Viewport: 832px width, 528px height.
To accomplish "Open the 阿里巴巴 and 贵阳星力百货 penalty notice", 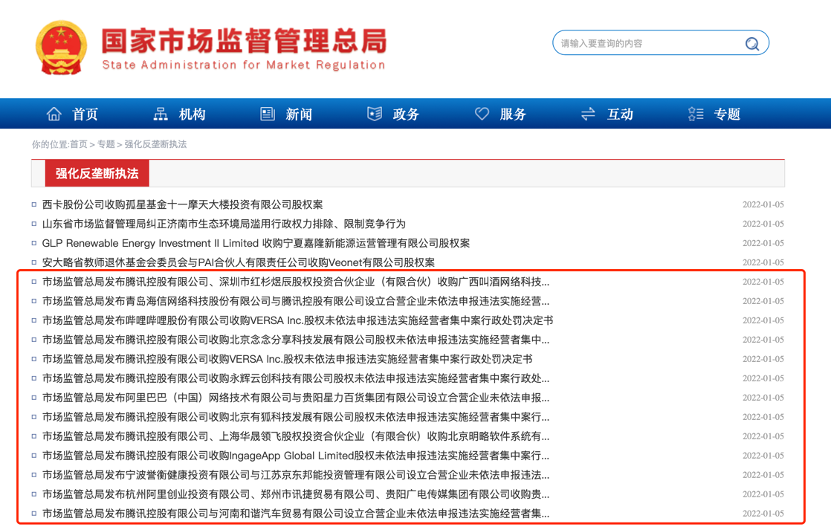I will pos(295,398).
